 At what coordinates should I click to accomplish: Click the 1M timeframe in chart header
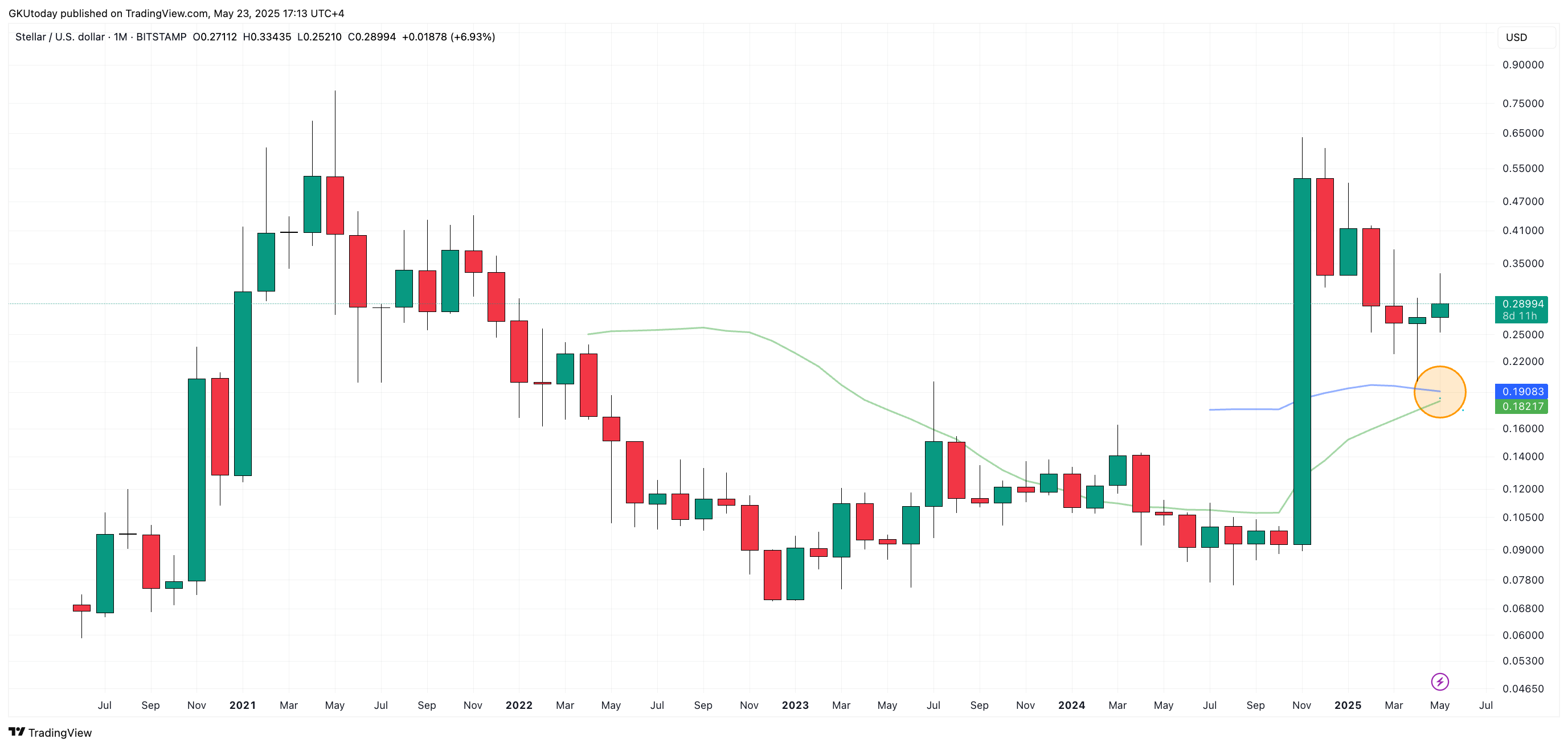pos(121,36)
